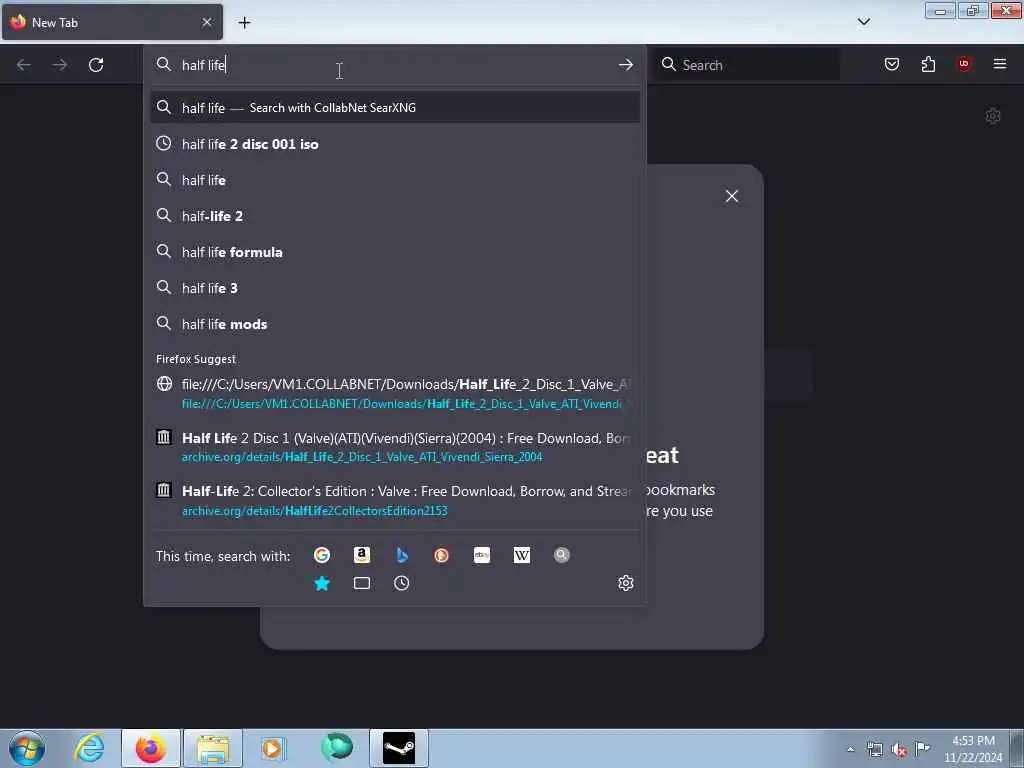The width and height of the screenshot is (1024, 768).
Task: Search with DuckDuckGo icon
Action: (x=441, y=555)
